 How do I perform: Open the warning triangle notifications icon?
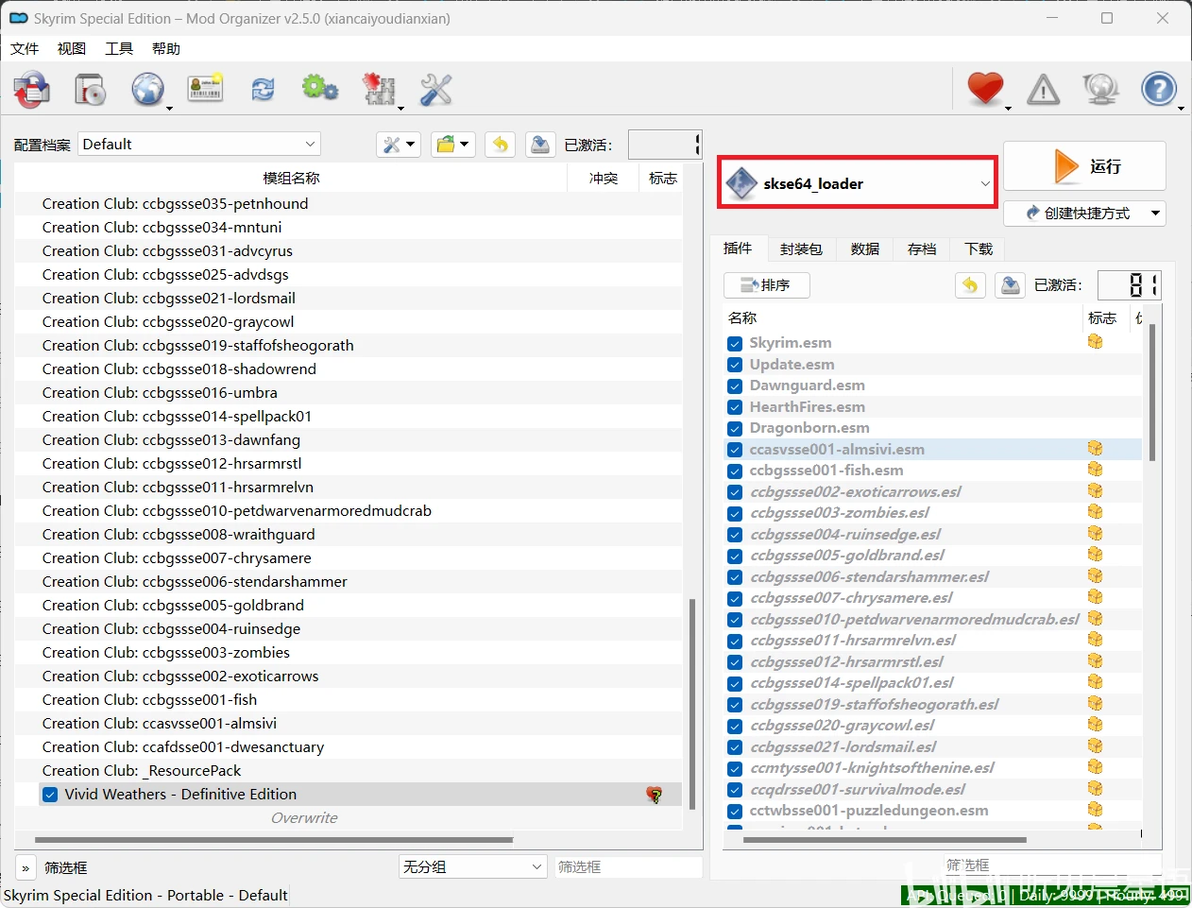point(1043,90)
